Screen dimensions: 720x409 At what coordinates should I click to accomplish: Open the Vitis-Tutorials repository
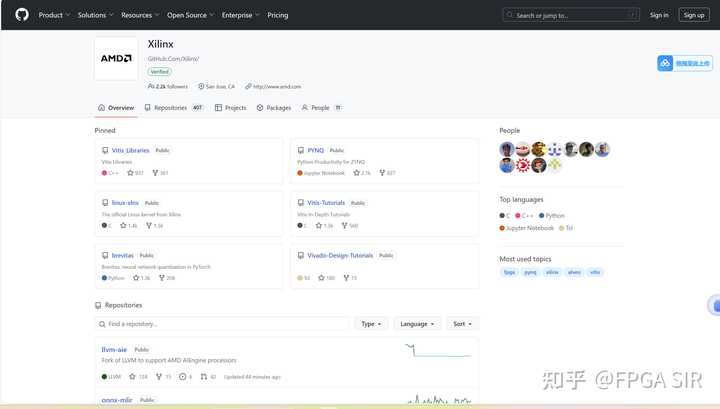[x=326, y=202]
